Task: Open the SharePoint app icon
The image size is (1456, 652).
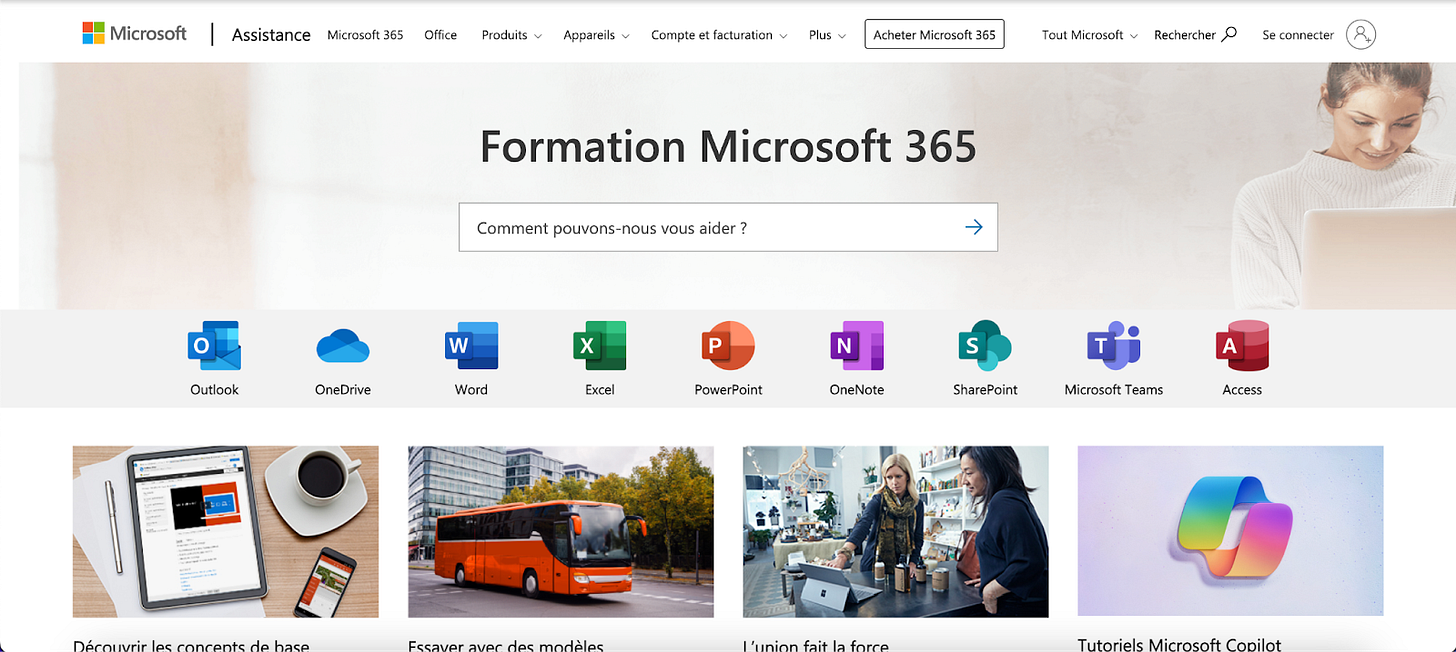Action: point(985,346)
